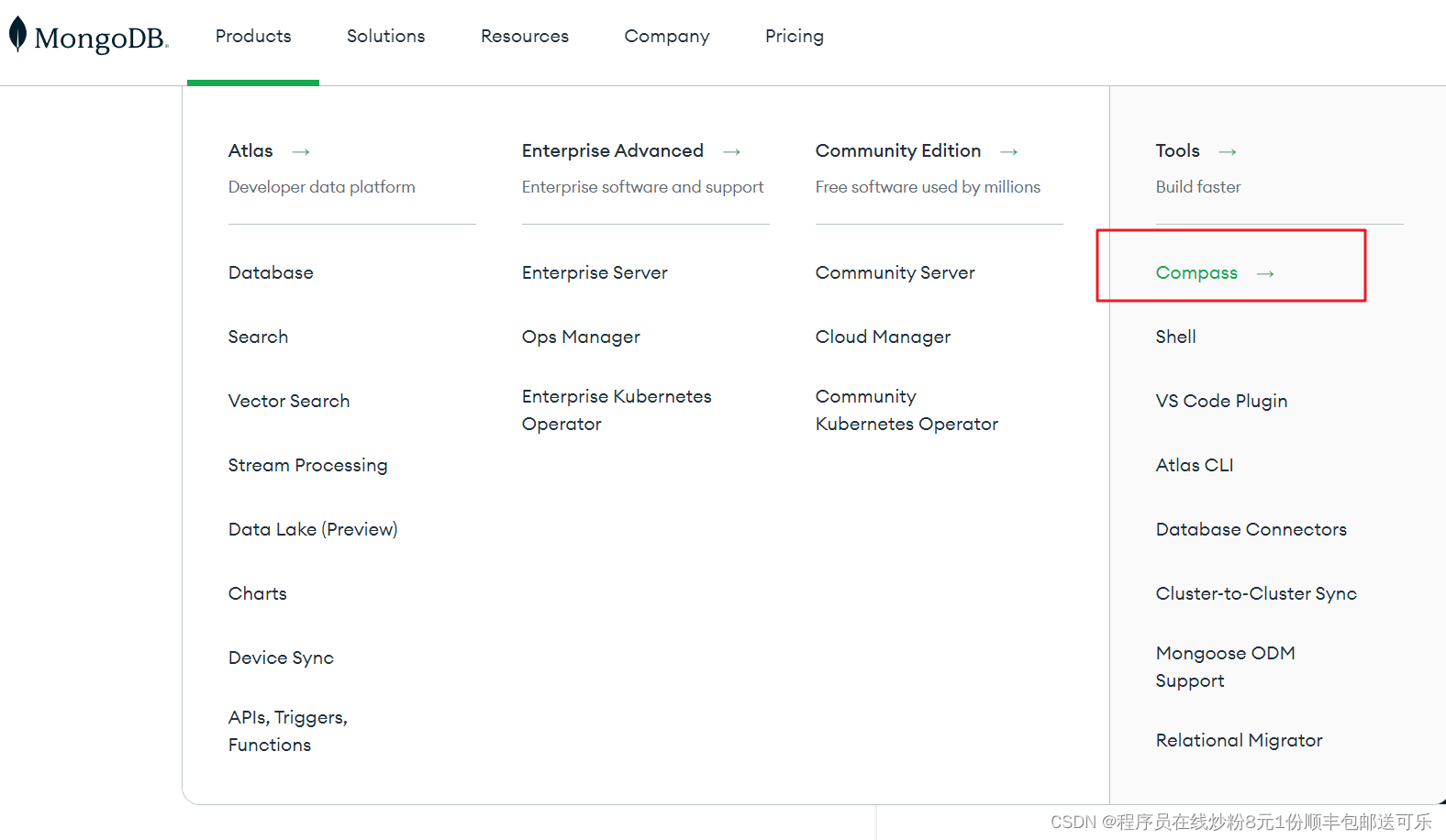Open the Community Edition heading
Image resolution: width=1446 pixels, height=840 pixels.
tap(898, 150)
